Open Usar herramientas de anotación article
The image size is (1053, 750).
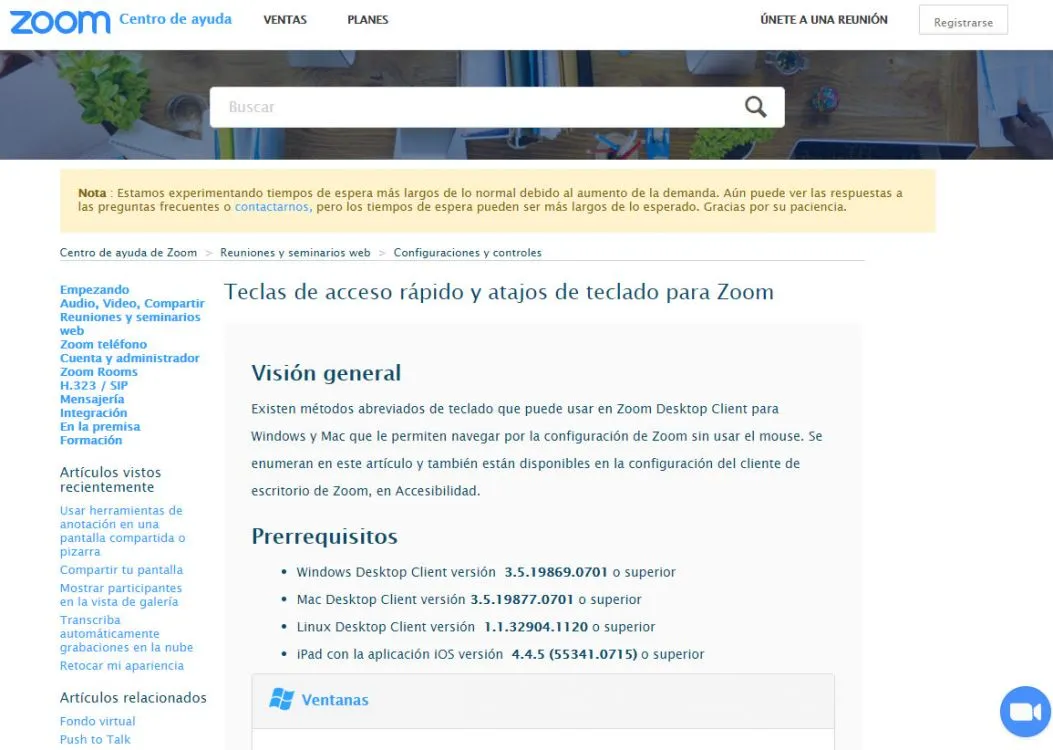122,530
